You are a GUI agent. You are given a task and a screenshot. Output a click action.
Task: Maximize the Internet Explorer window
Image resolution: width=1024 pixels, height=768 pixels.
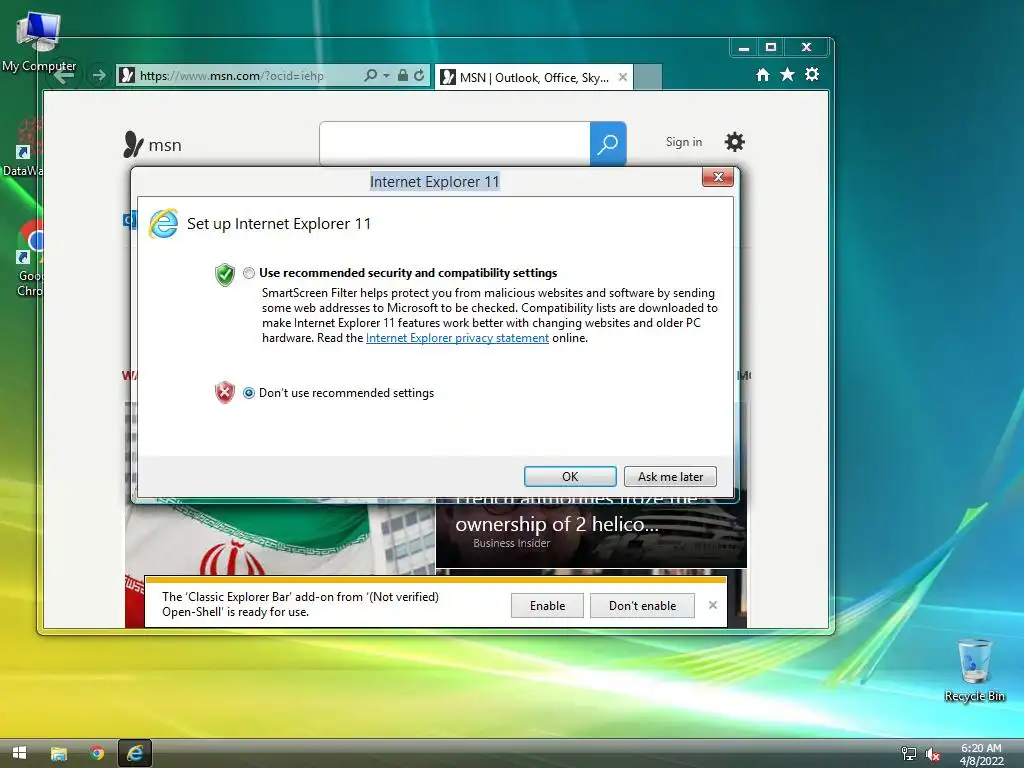coord(771,47)
